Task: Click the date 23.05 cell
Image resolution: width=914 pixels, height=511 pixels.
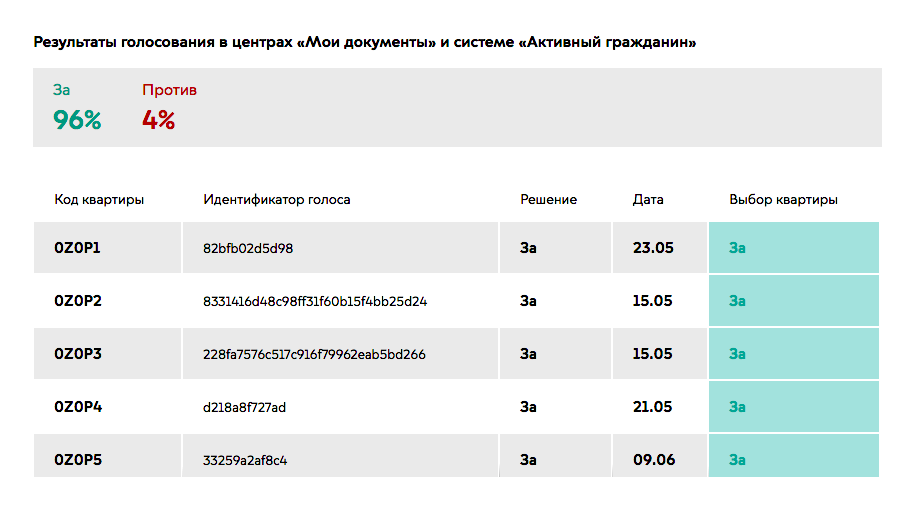Action: click(x=659, y=248)
